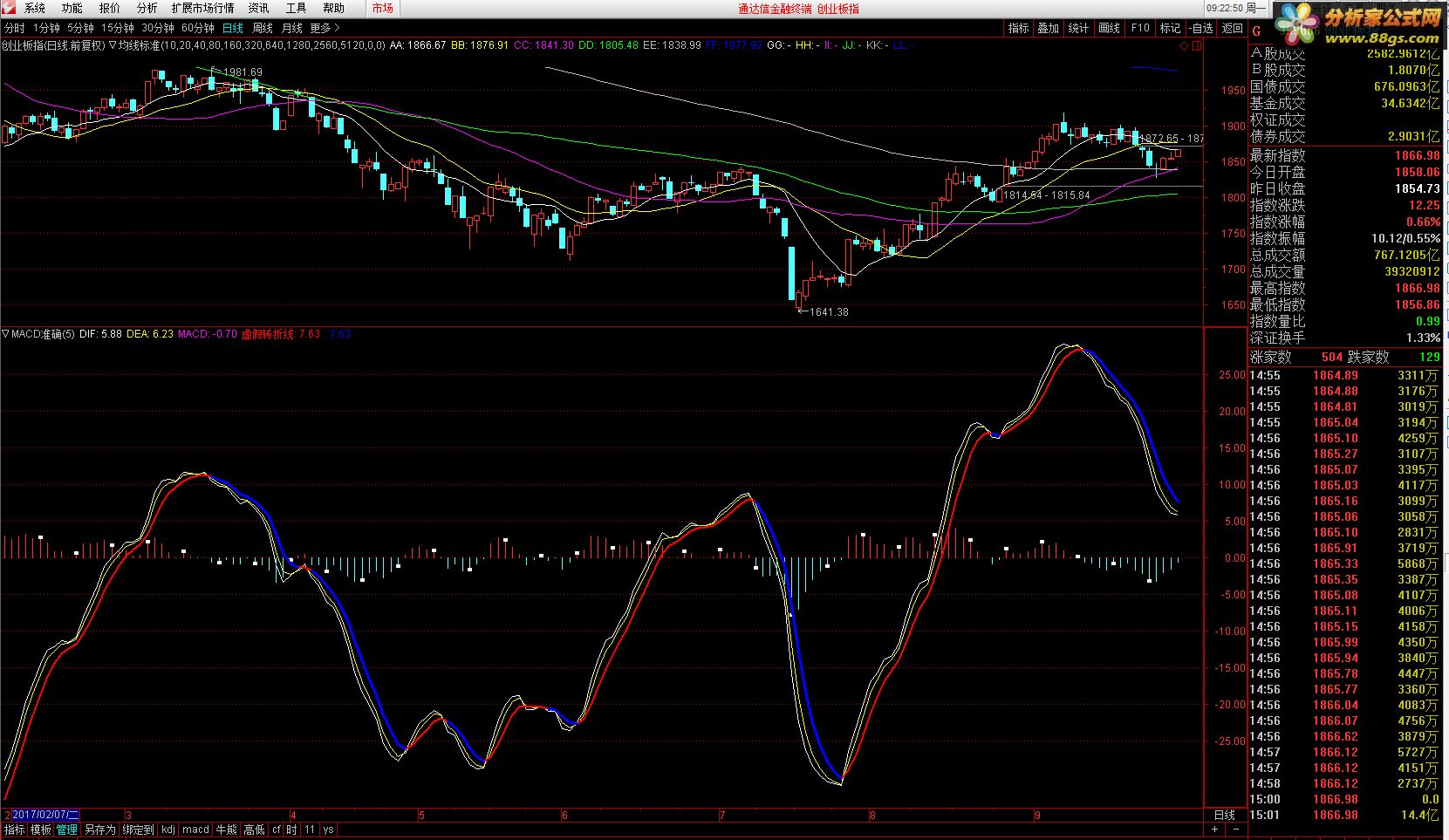Select the 高低 indicator tab

254,830
